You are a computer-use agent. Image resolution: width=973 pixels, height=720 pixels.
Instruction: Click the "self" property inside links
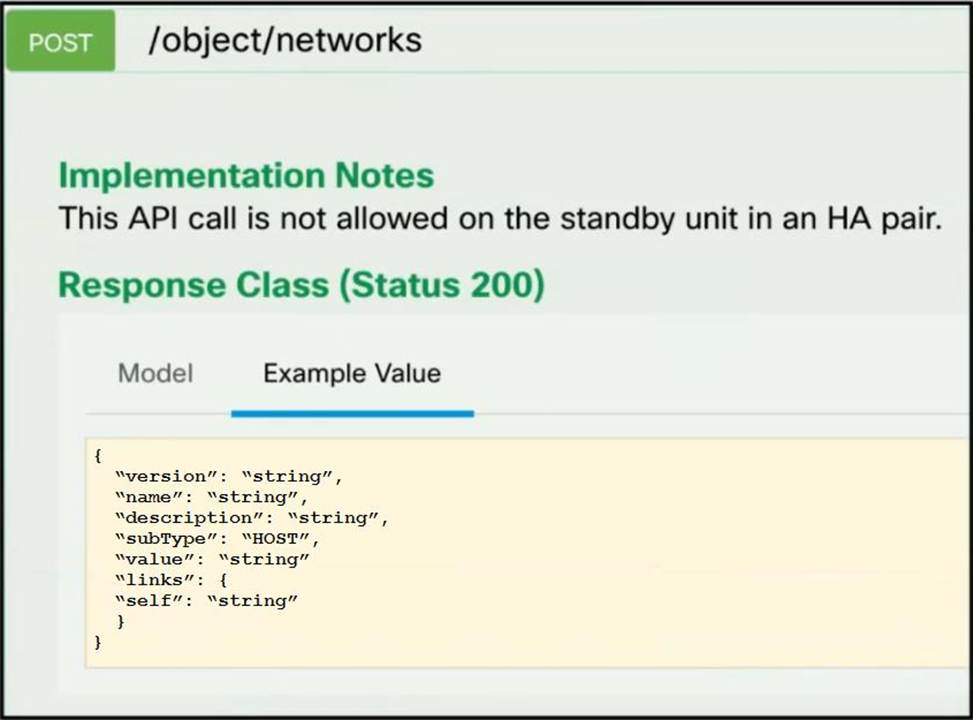207,601
